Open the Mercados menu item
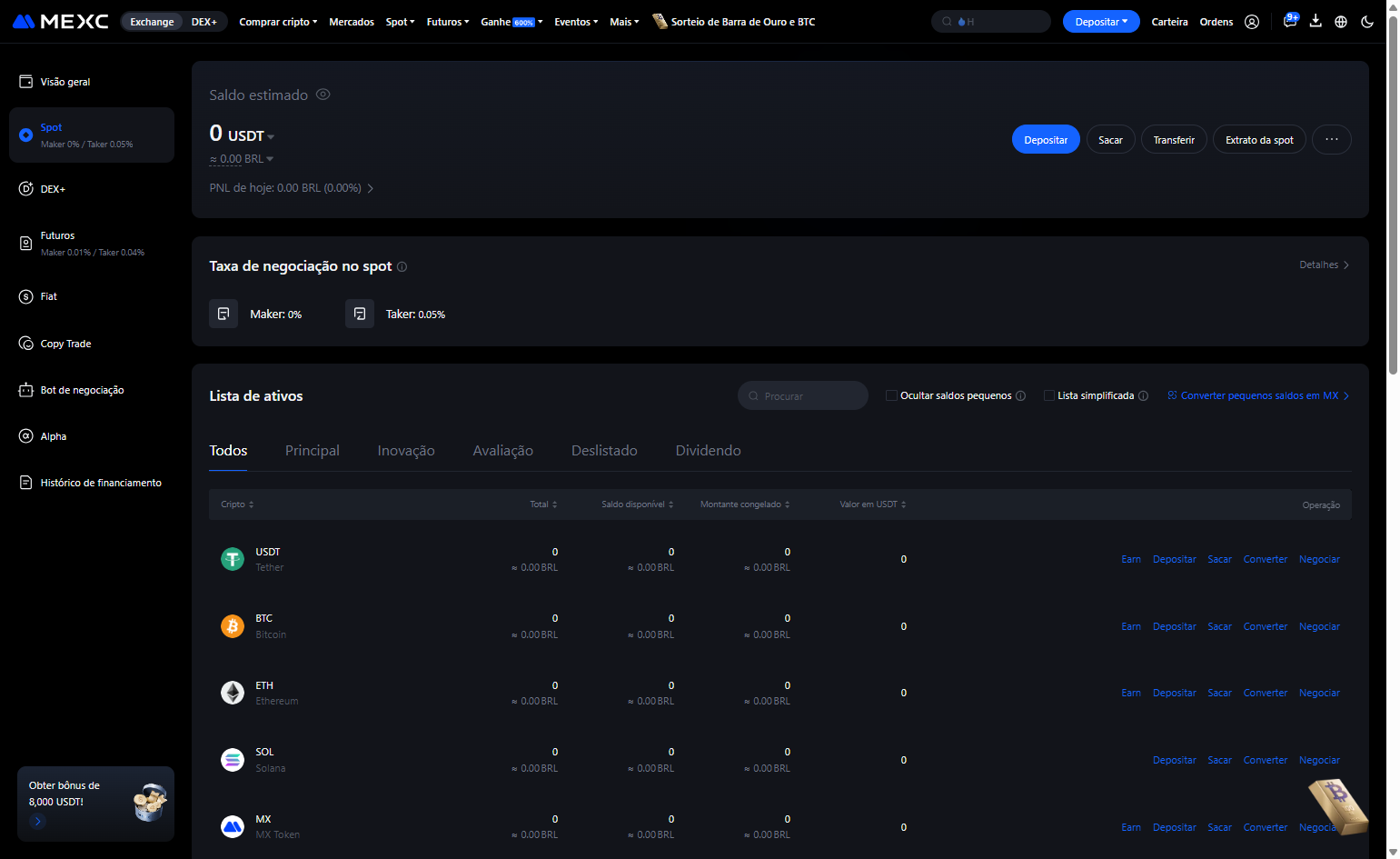 (352, 22)
